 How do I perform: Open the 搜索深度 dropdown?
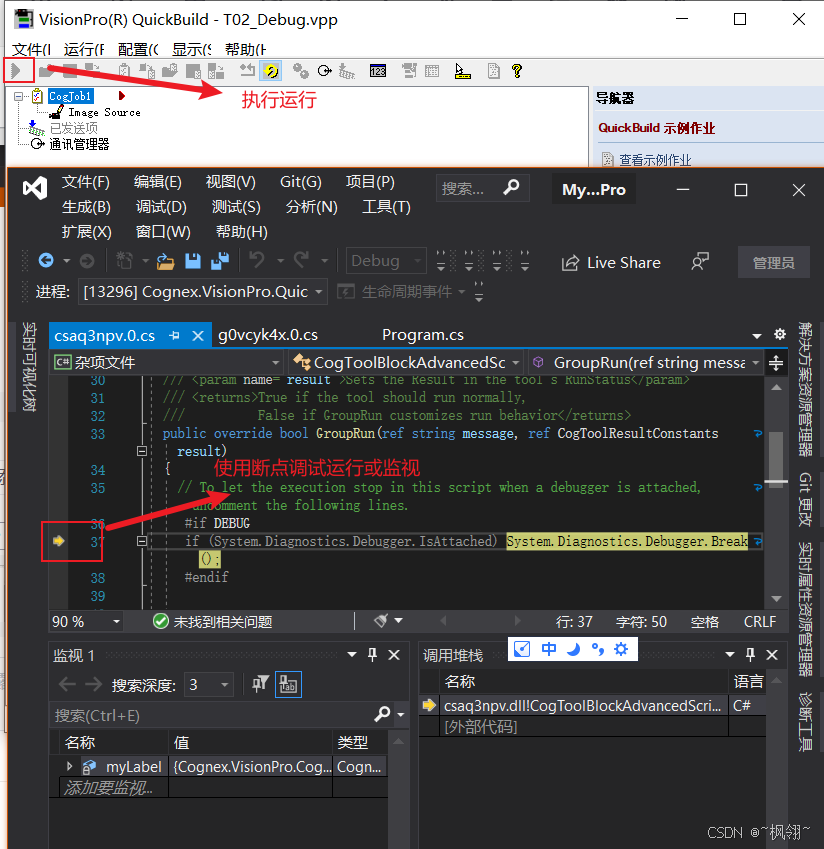[209, 685]
